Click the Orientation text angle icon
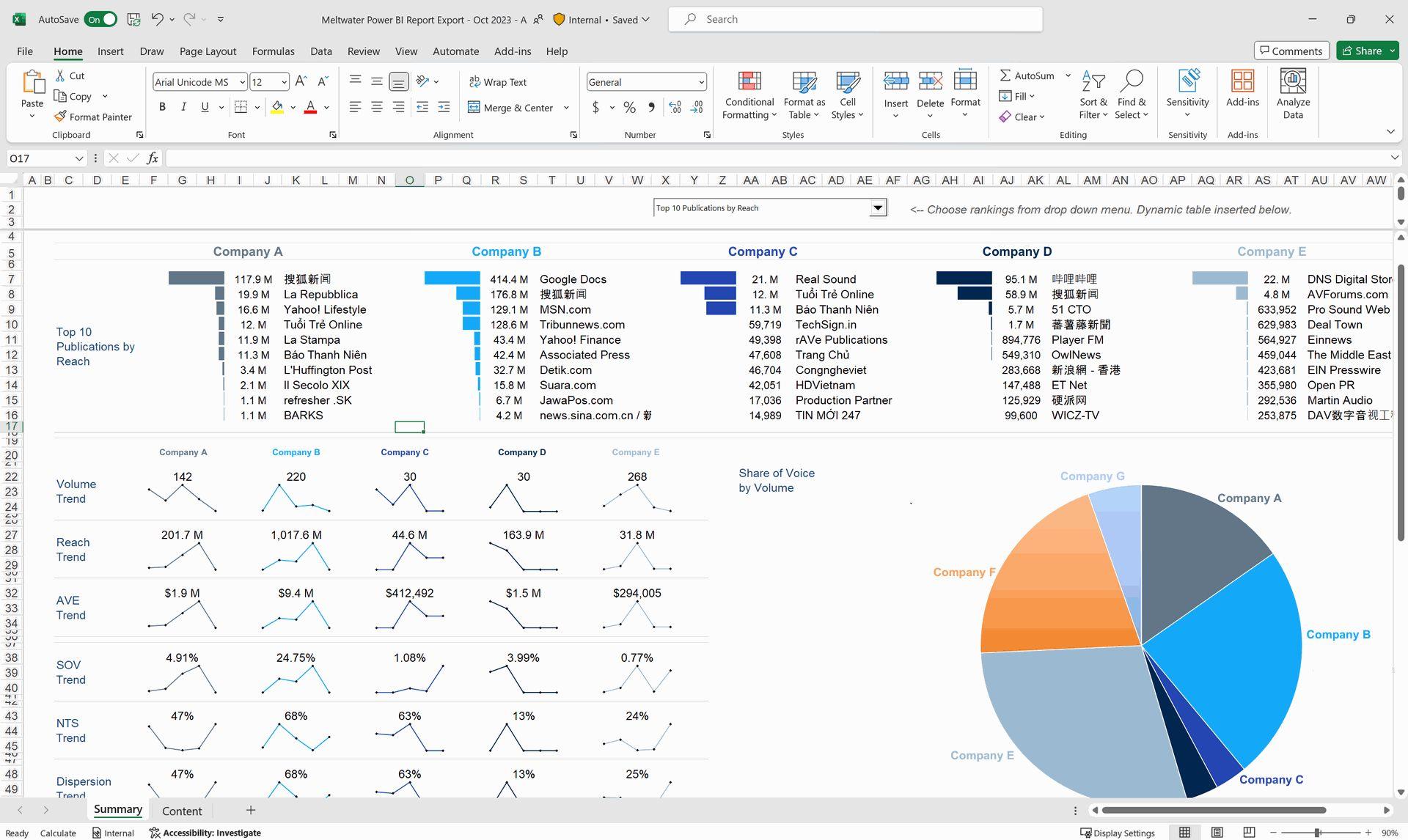The image size is (1408, 840). pyautogui.click(x=422, y=81)
